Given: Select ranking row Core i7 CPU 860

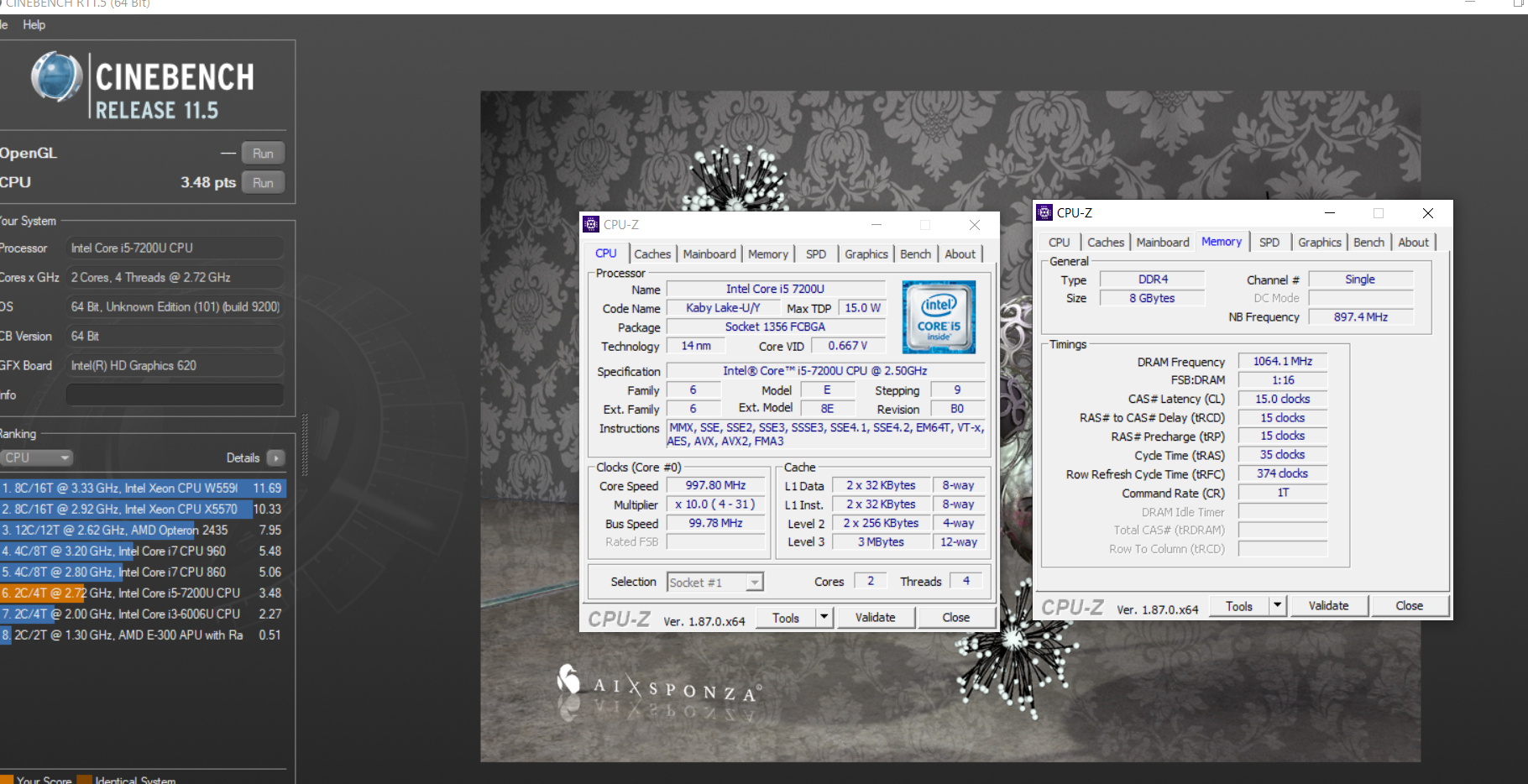Looking at the screenshot, I should click(x=143, y=572).
